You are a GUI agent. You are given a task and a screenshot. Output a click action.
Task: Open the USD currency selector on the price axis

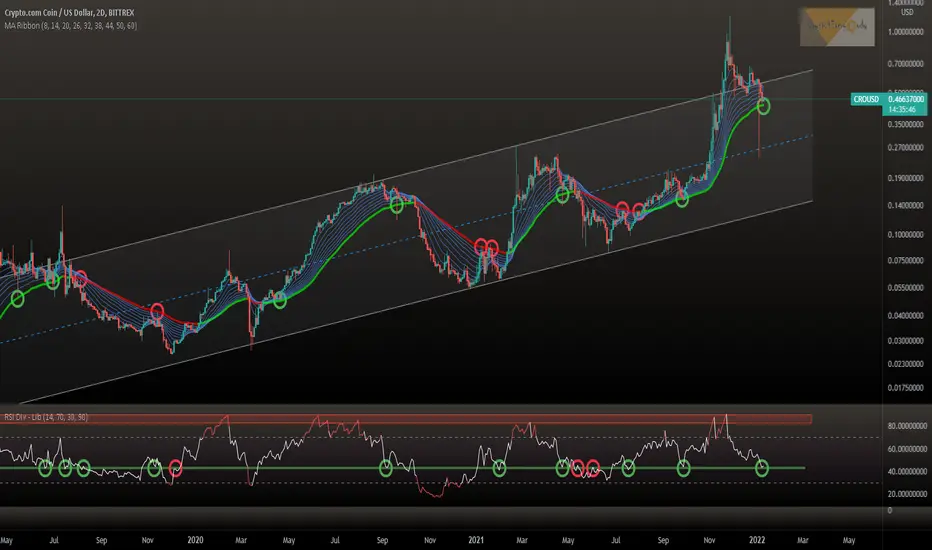coord(906,12)
